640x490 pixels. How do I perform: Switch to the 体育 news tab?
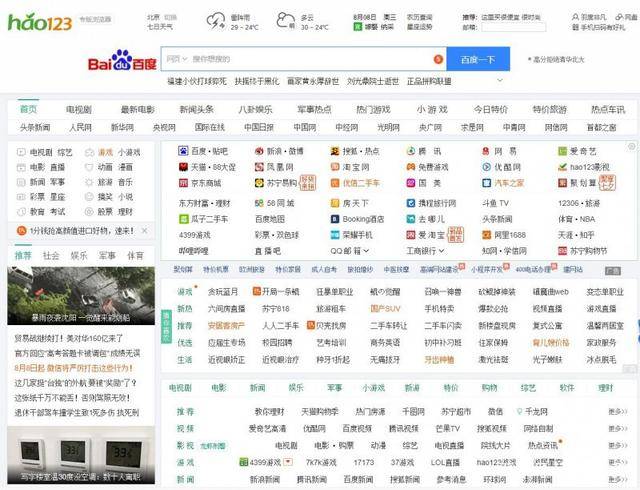[135, 256]
